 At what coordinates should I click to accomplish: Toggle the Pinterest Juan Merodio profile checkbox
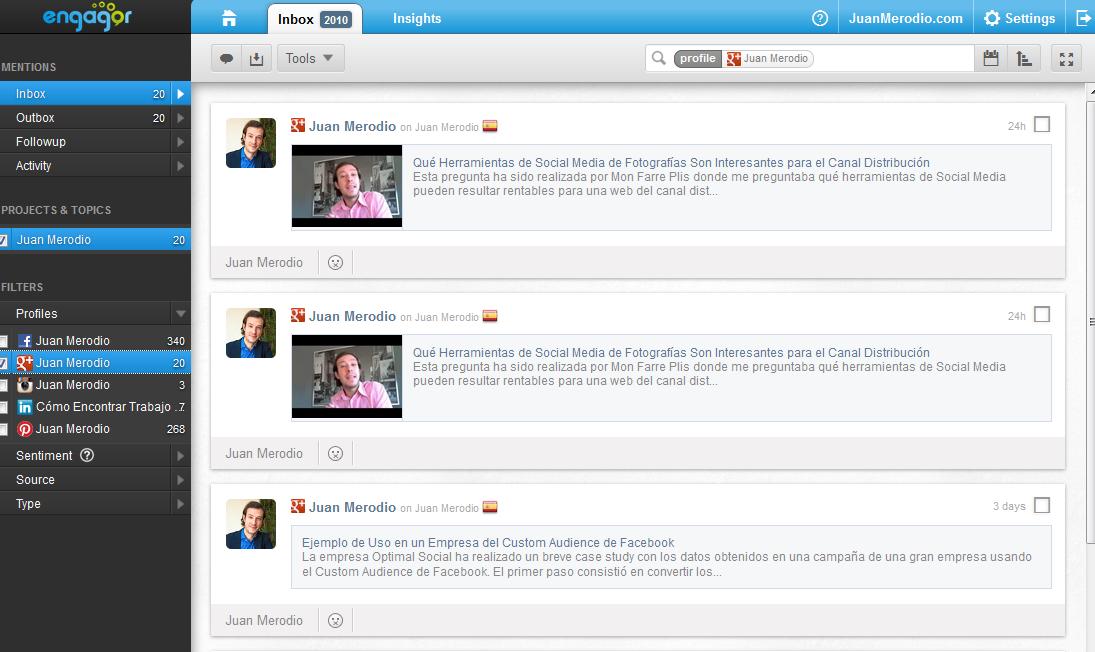[3, 429]
